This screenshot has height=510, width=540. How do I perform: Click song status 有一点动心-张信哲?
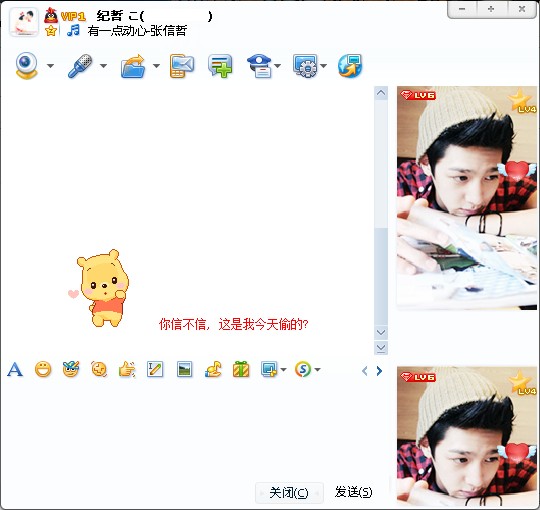pos(137,31)
